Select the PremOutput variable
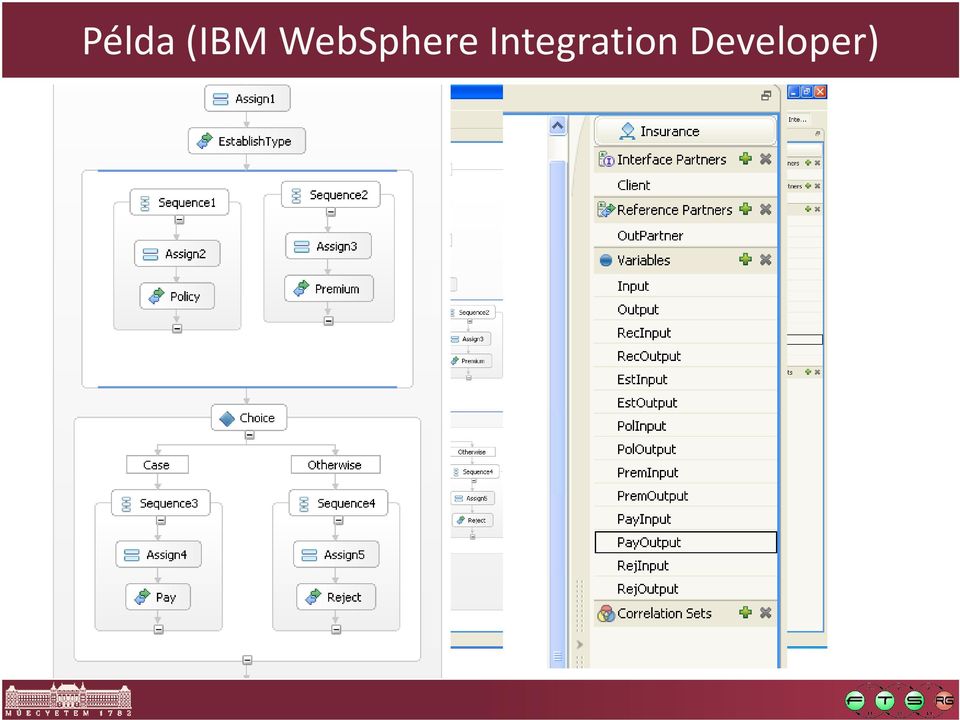The image size is (960, 720). (685, 495)
